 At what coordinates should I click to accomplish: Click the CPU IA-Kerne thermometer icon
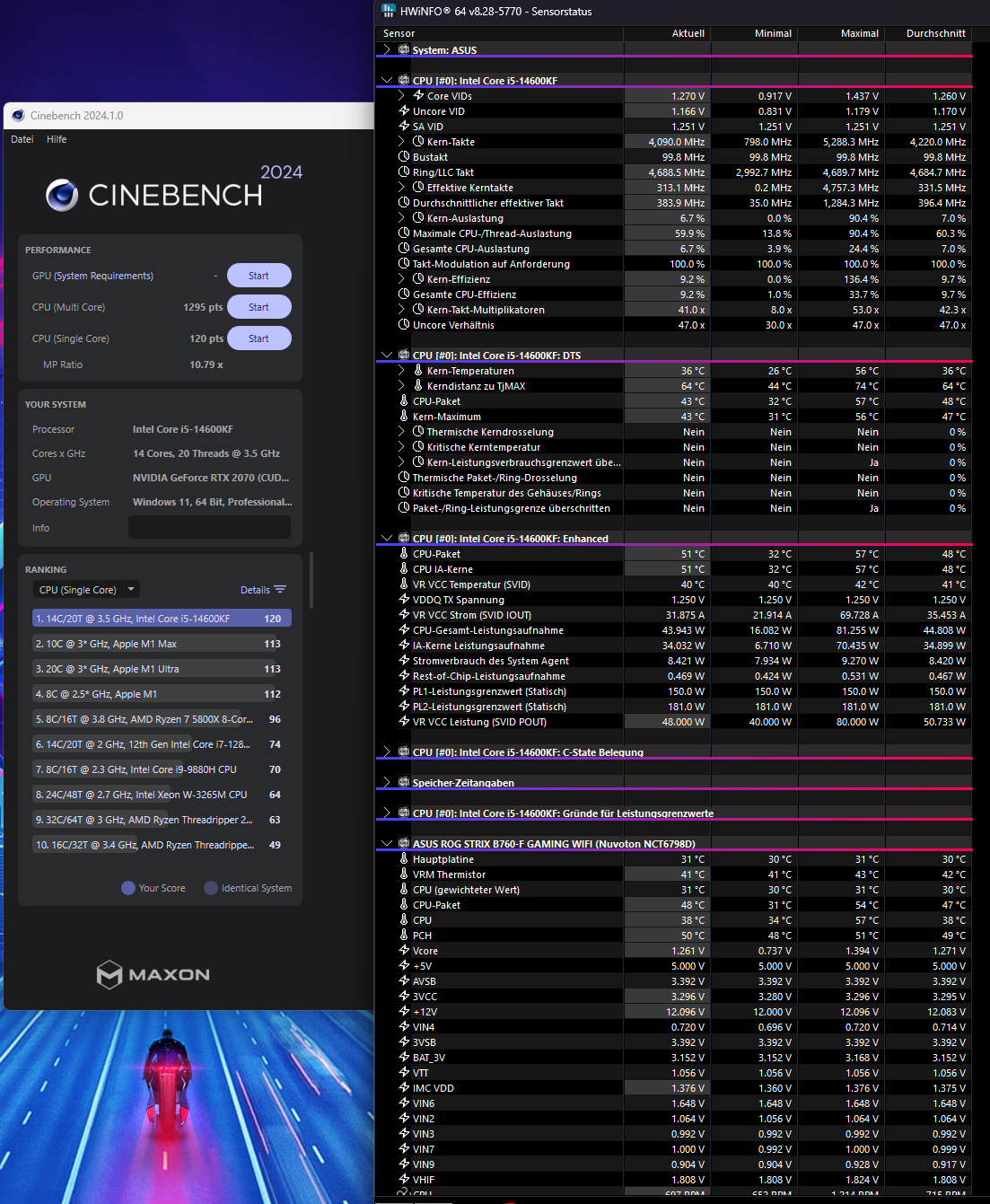404,569
